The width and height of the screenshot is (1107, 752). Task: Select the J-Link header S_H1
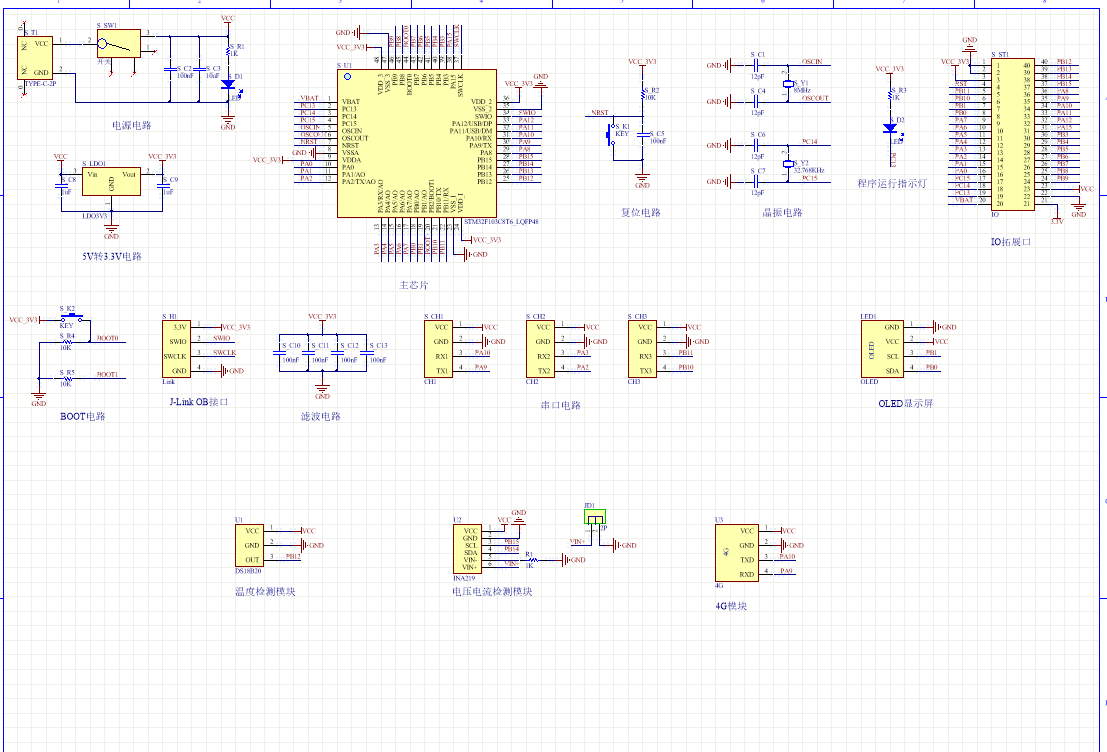click(176, 349)
